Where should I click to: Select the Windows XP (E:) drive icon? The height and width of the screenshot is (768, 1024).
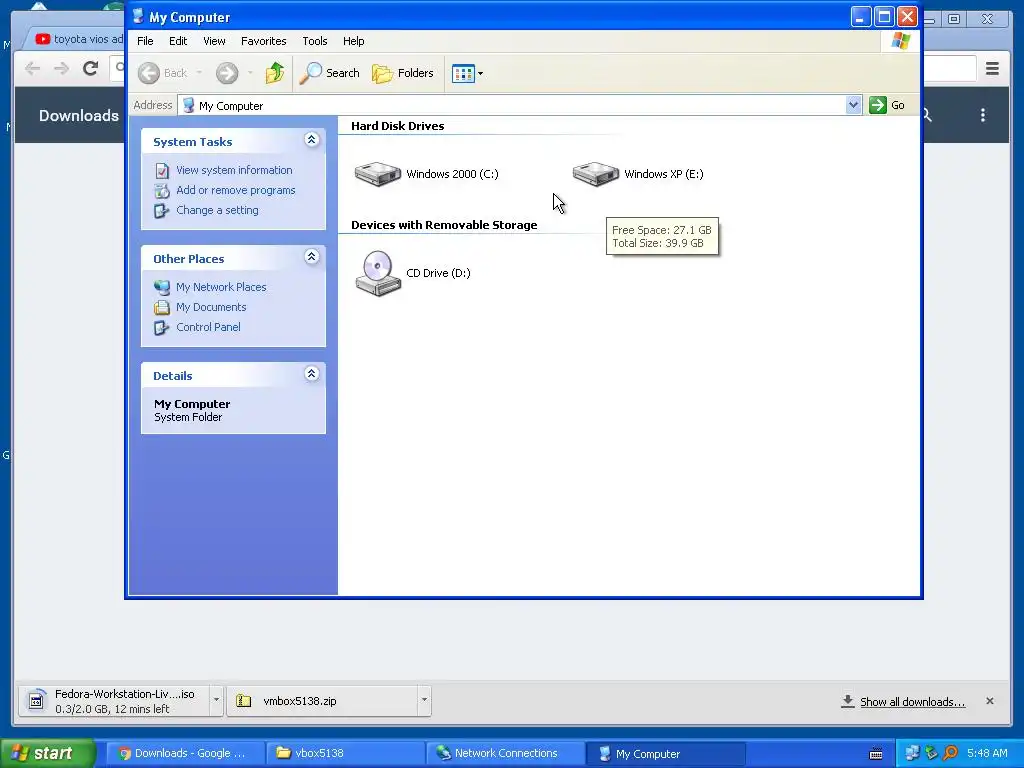tap(596, 174)
